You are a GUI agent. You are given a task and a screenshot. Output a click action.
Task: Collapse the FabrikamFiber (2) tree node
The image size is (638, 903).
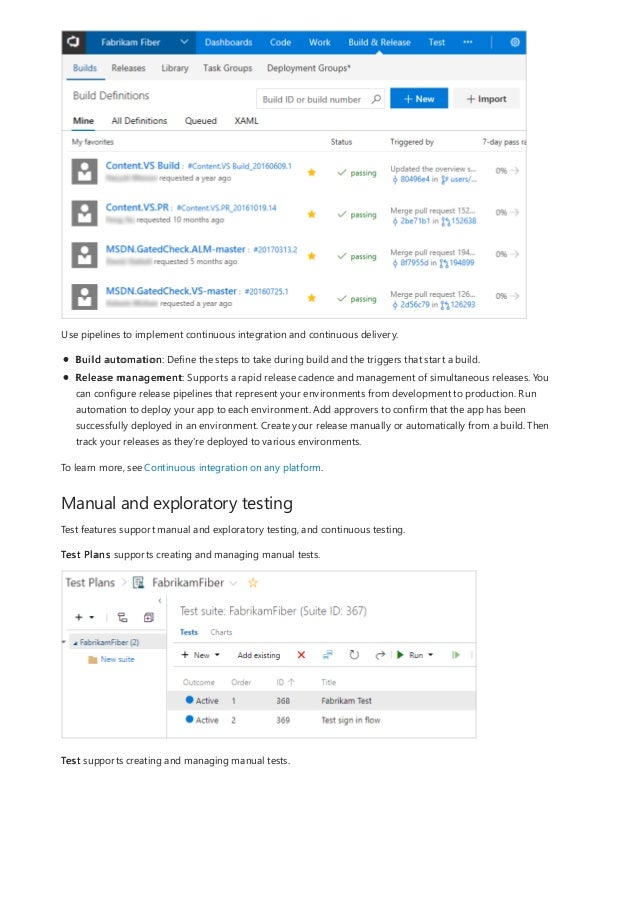click(x=75, y=643)
